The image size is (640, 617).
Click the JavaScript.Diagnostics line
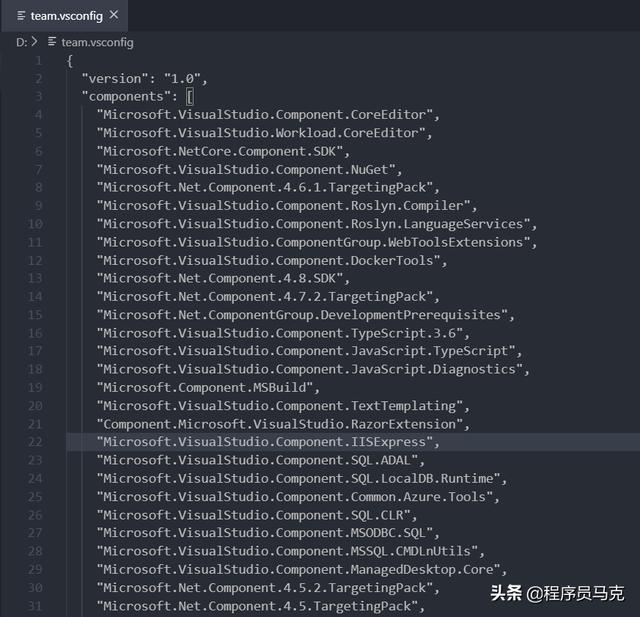pos(313,369)
